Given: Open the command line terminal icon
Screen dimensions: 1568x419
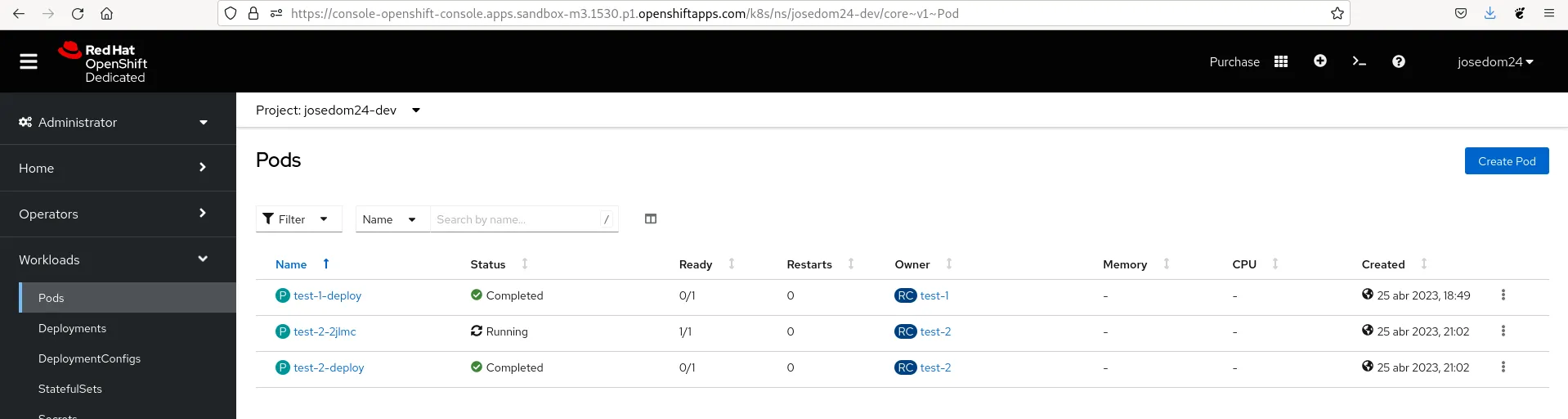Looking at the screenshot, I should click(x=1359, y=61).
